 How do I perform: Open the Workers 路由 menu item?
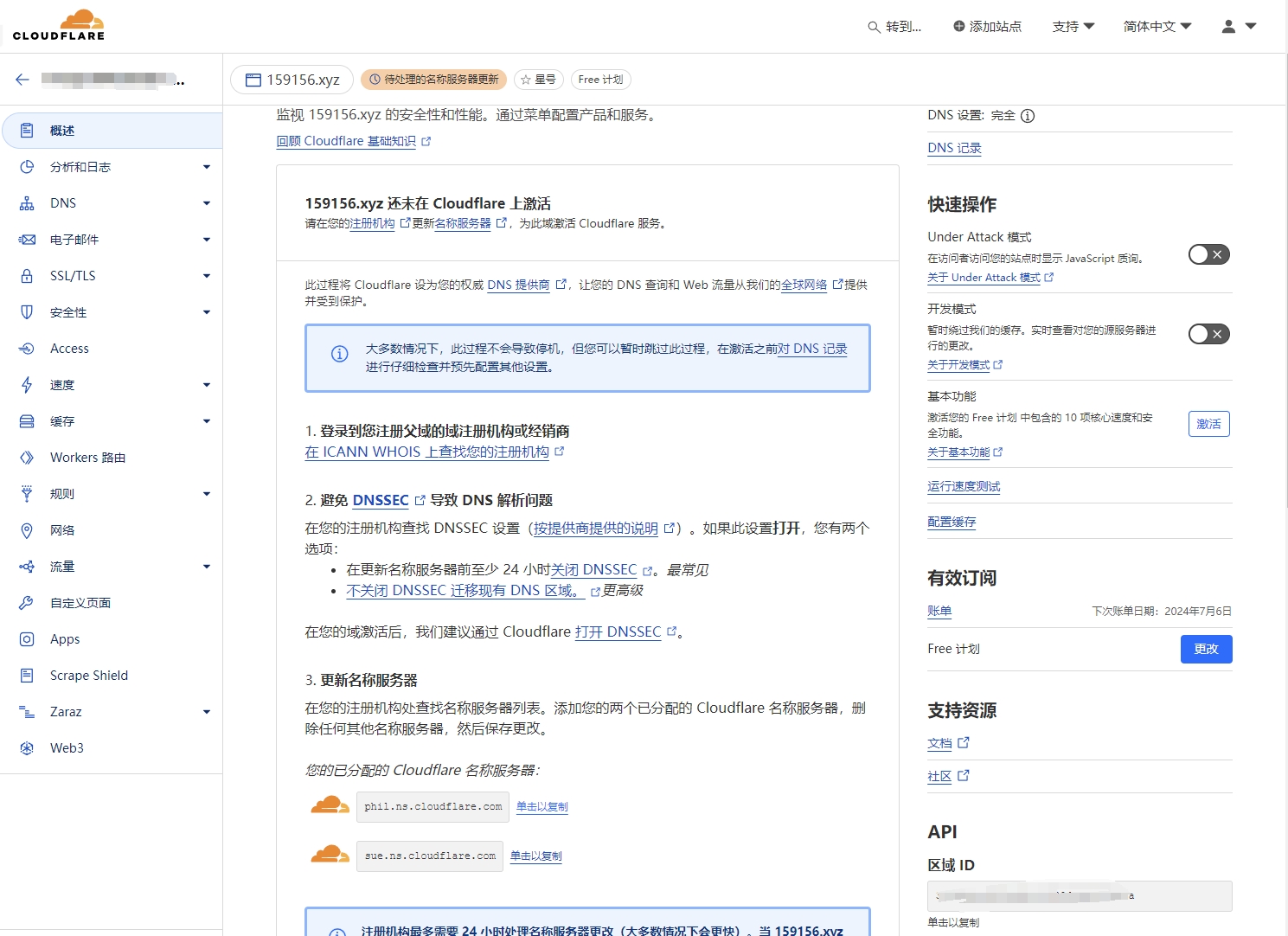pyautogui.click(x=112, y=458)
